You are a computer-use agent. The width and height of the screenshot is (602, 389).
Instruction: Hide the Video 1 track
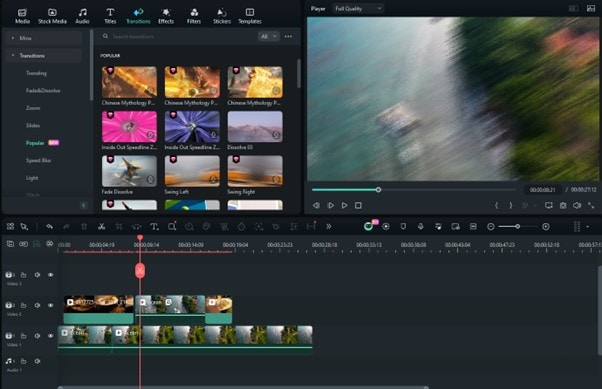tap(50, 336)
